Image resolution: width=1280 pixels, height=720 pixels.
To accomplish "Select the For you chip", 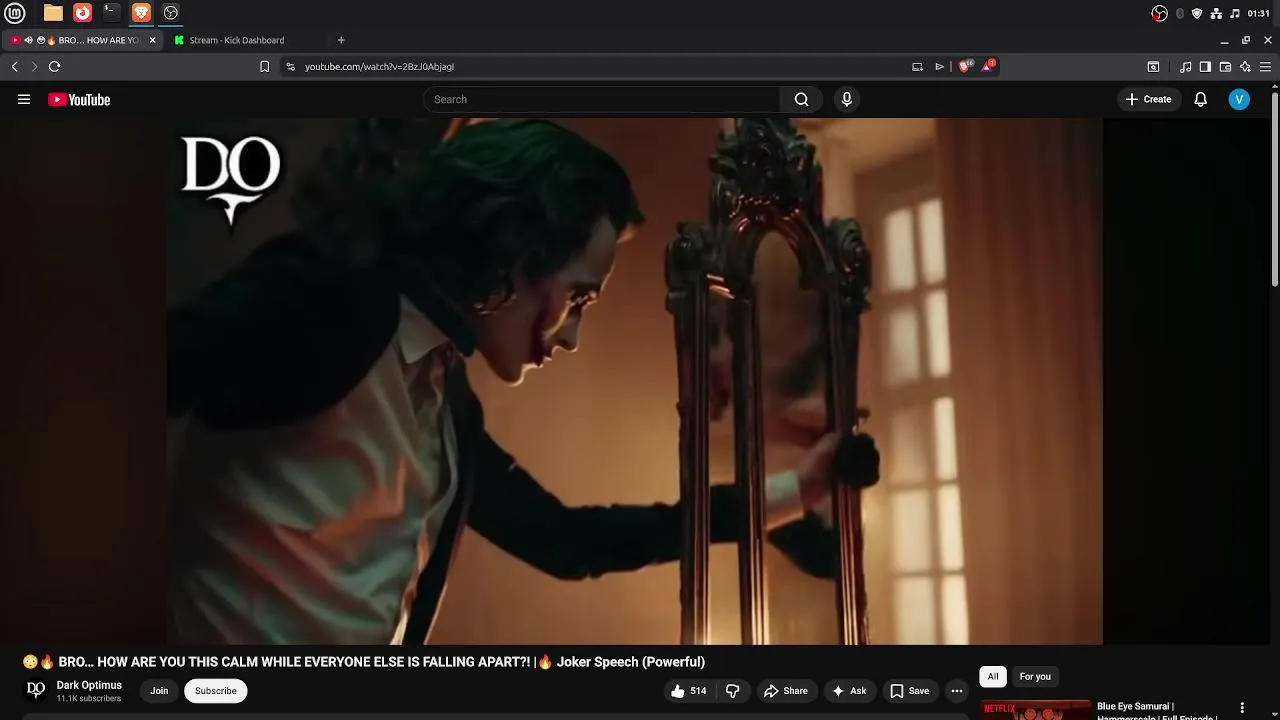I will coord(1035,677).
